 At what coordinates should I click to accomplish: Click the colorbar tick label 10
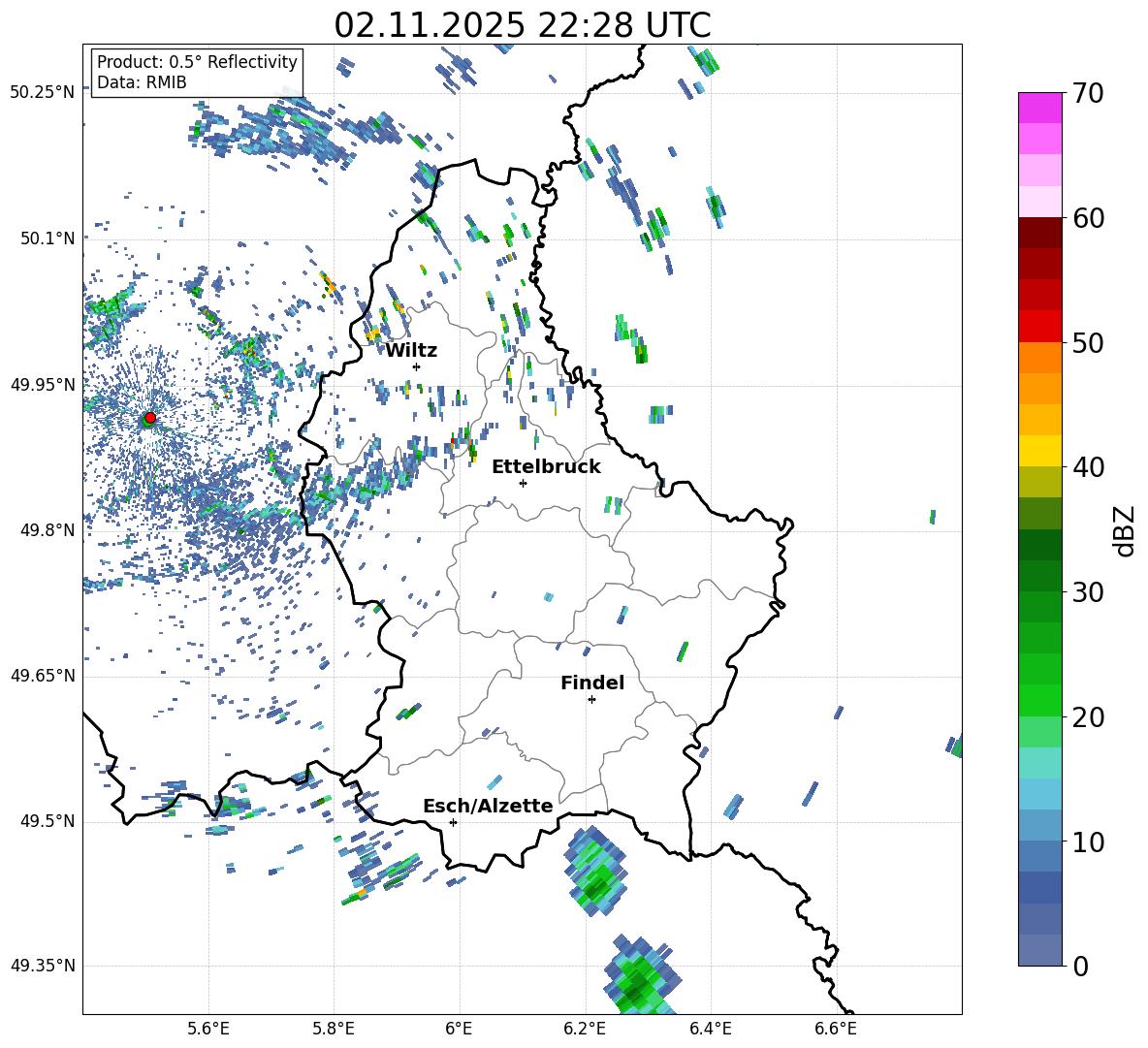[1088, 842]
